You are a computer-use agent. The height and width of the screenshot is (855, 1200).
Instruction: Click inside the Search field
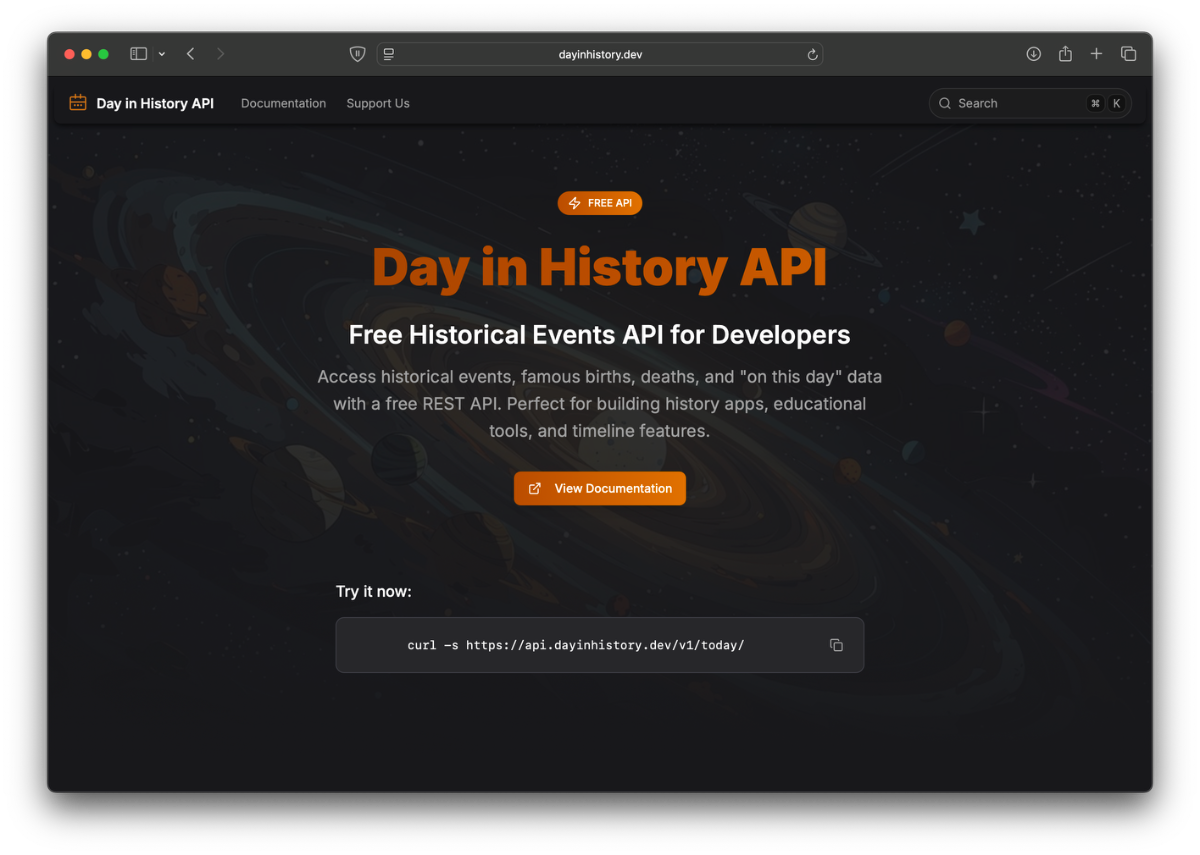(1010, 103)
